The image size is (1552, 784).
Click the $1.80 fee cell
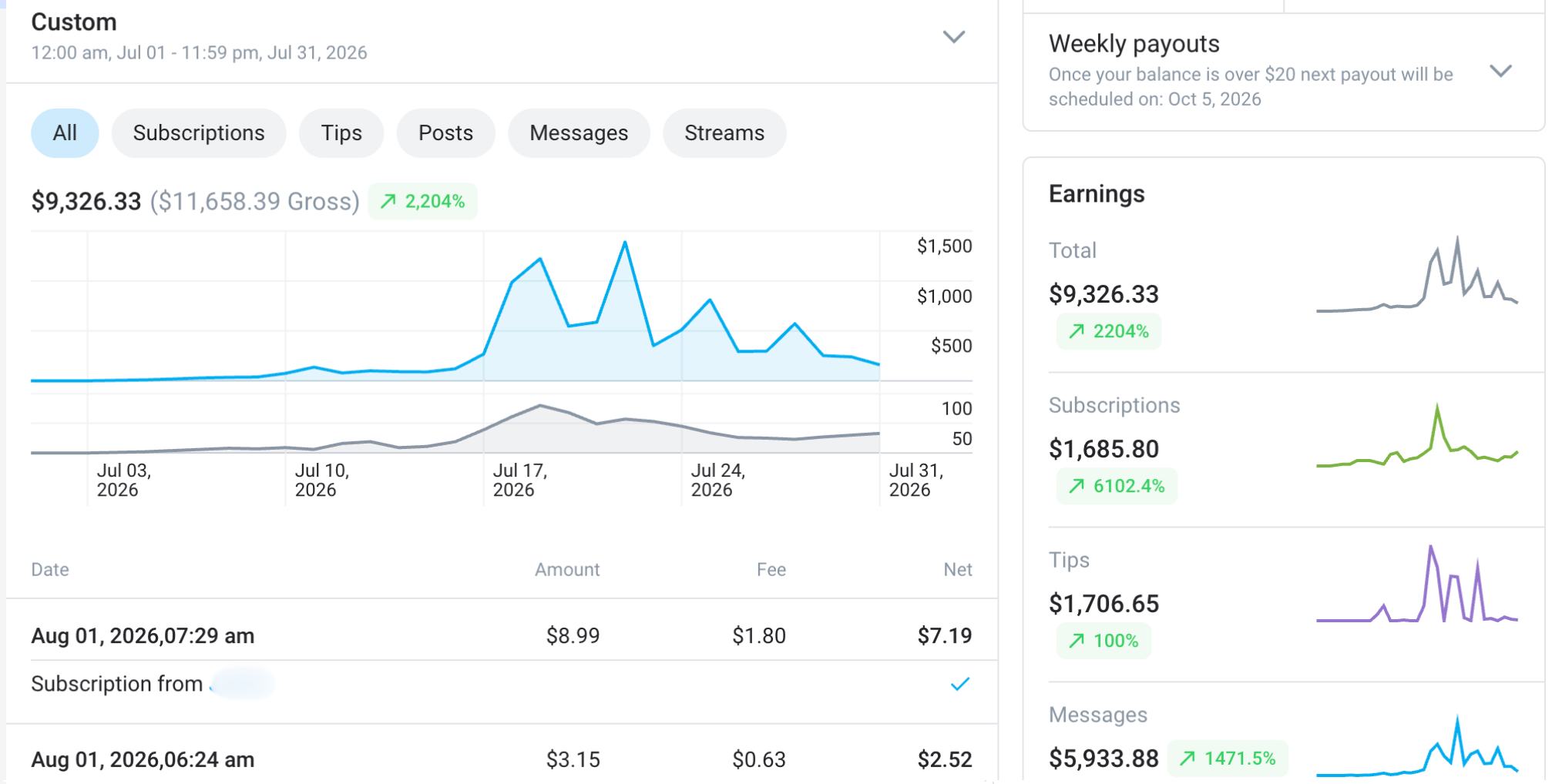tap(759, 636)
